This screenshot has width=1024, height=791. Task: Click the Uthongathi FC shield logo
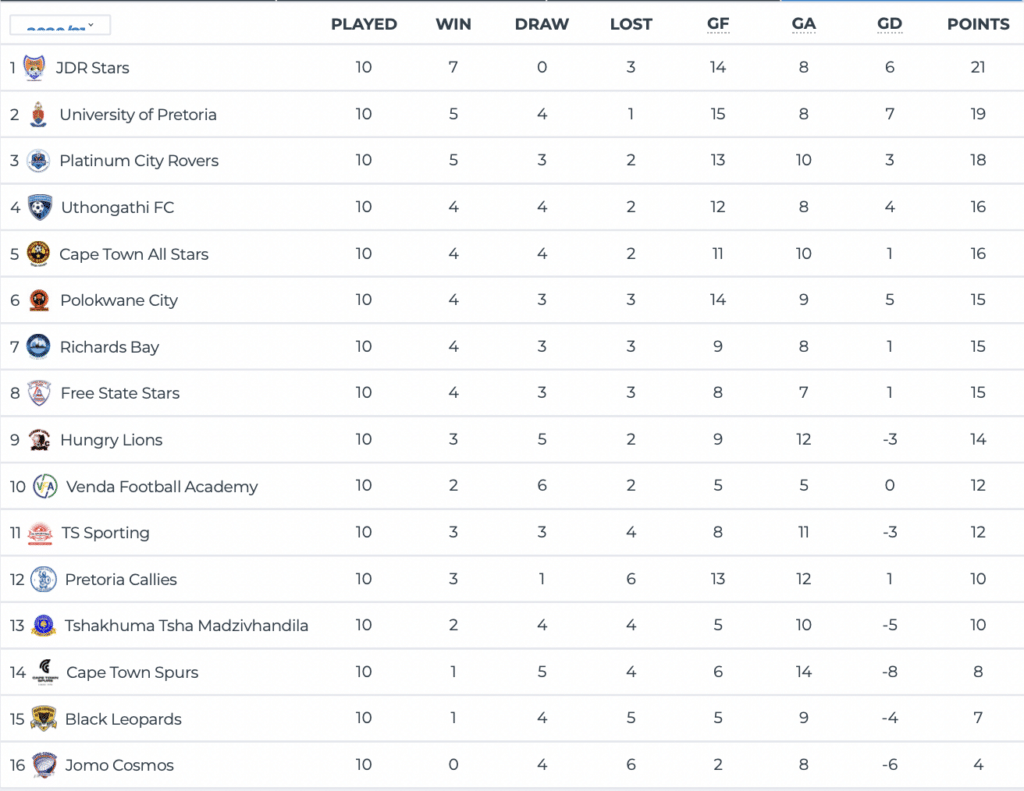tap(40, 208)
